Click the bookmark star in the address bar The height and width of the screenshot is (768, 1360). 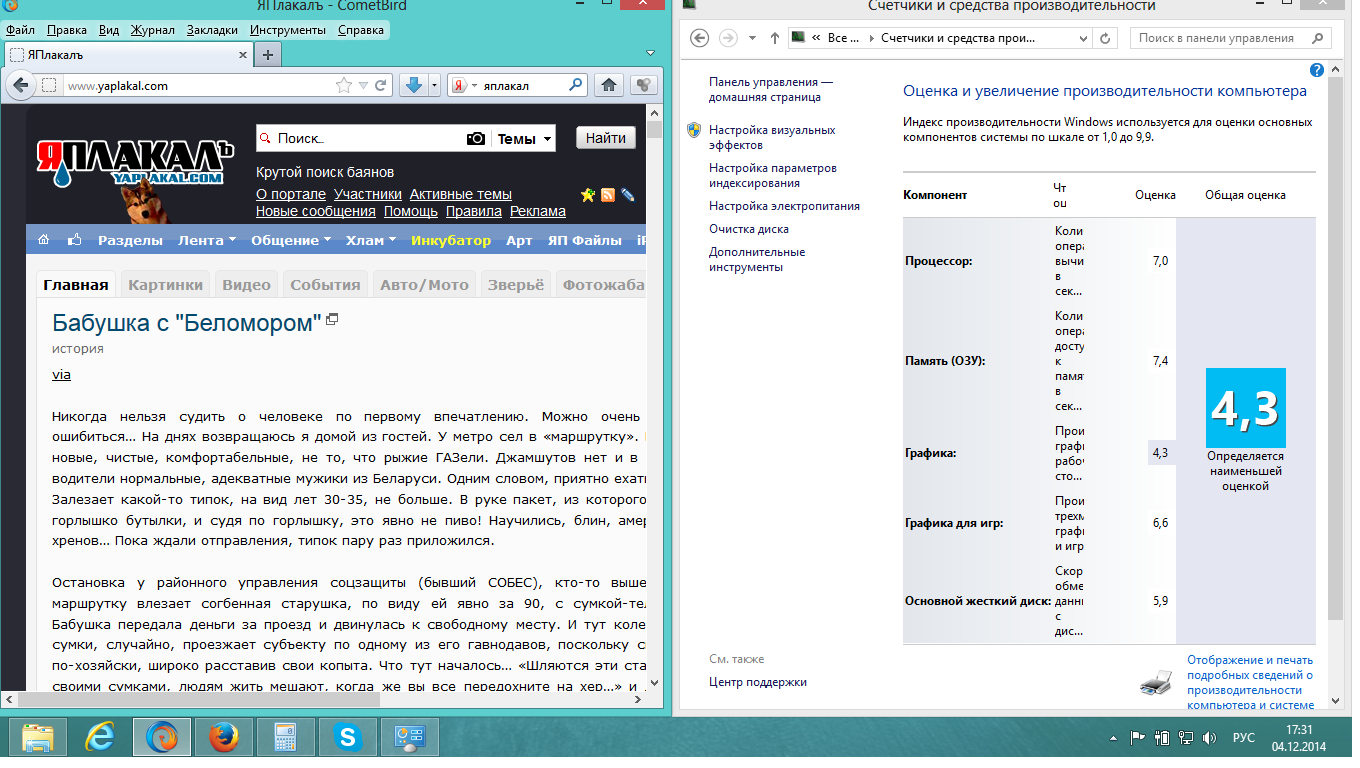coord(344,86)
